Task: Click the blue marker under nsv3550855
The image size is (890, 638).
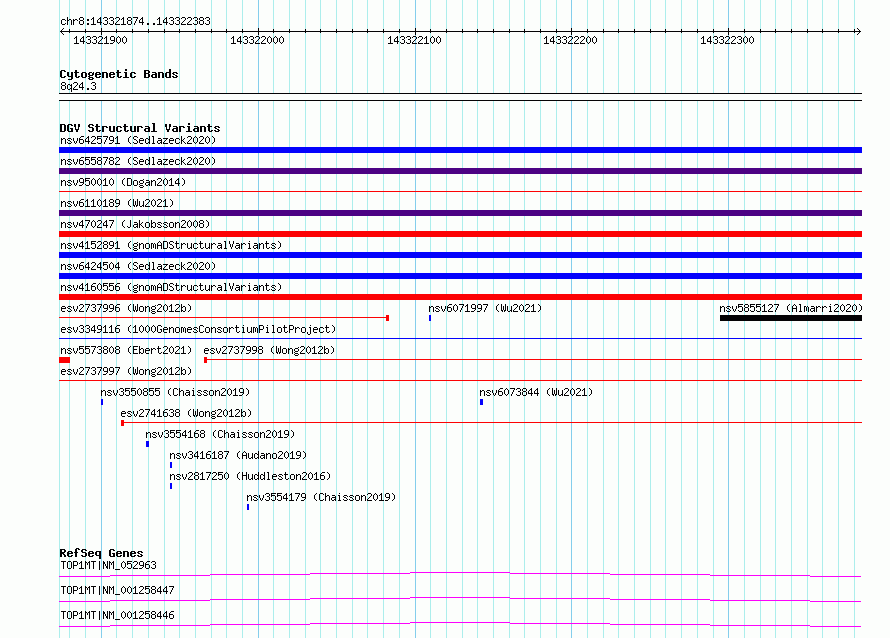Action: [x=102, y=402]
